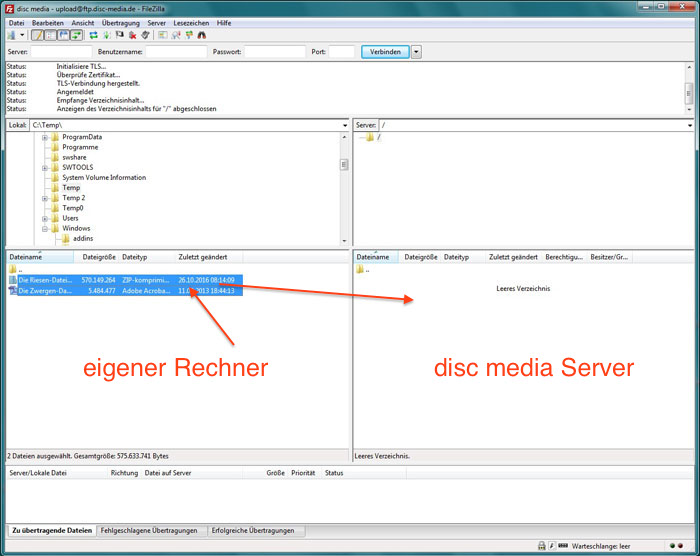
Task: Select the swshare folder
Action: click(74, 158)
